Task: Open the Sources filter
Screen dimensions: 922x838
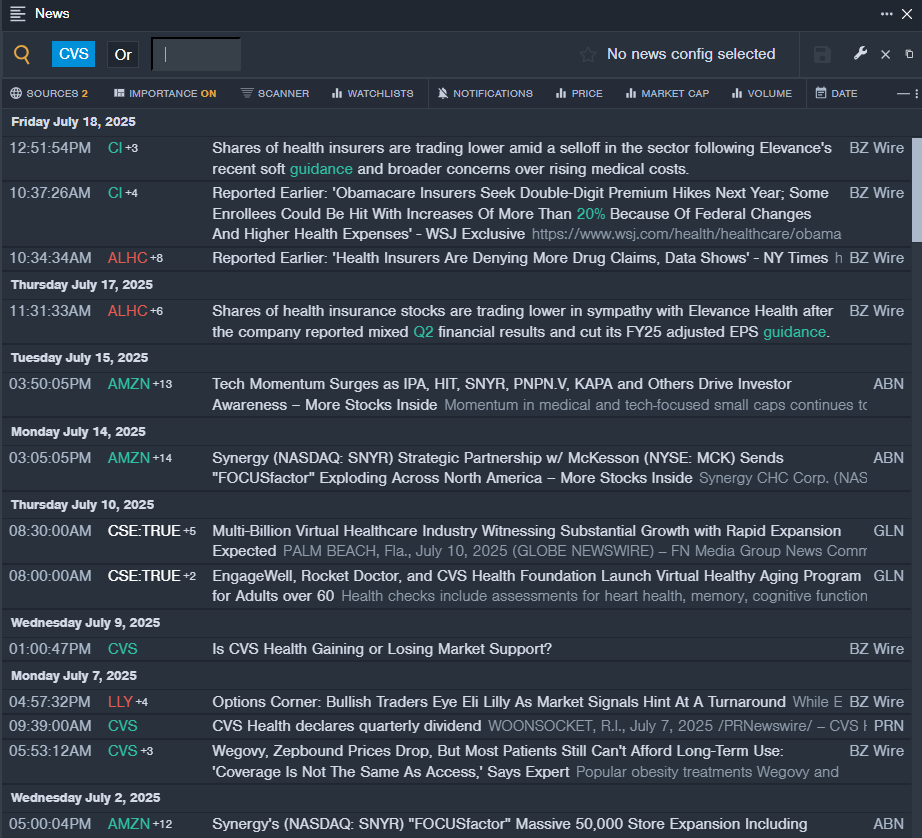Action: 49,94
